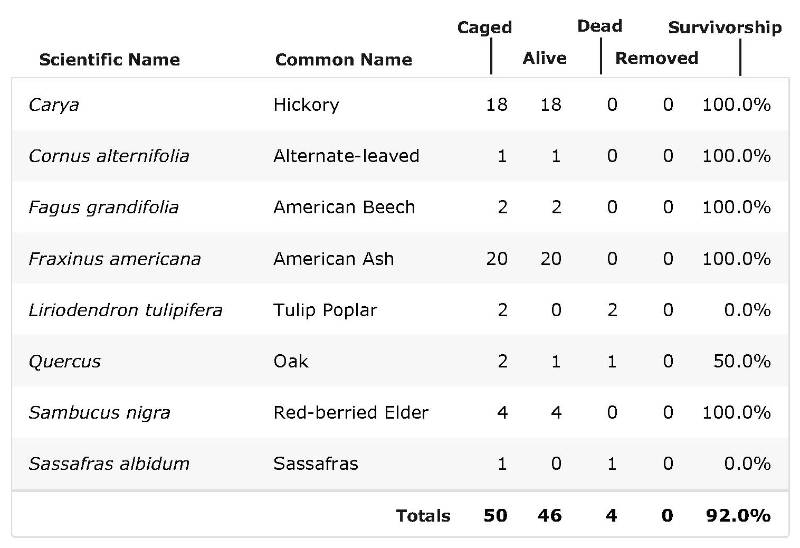Select the Caged column header
The width and height of the screenshot is (800, 548).
[484, 28]
